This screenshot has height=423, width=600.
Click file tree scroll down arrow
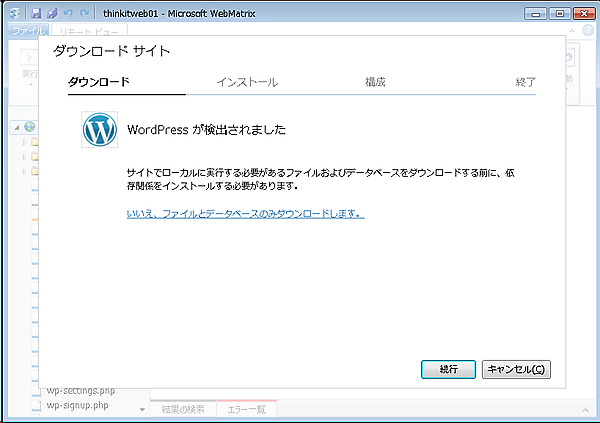click(142, 410)
